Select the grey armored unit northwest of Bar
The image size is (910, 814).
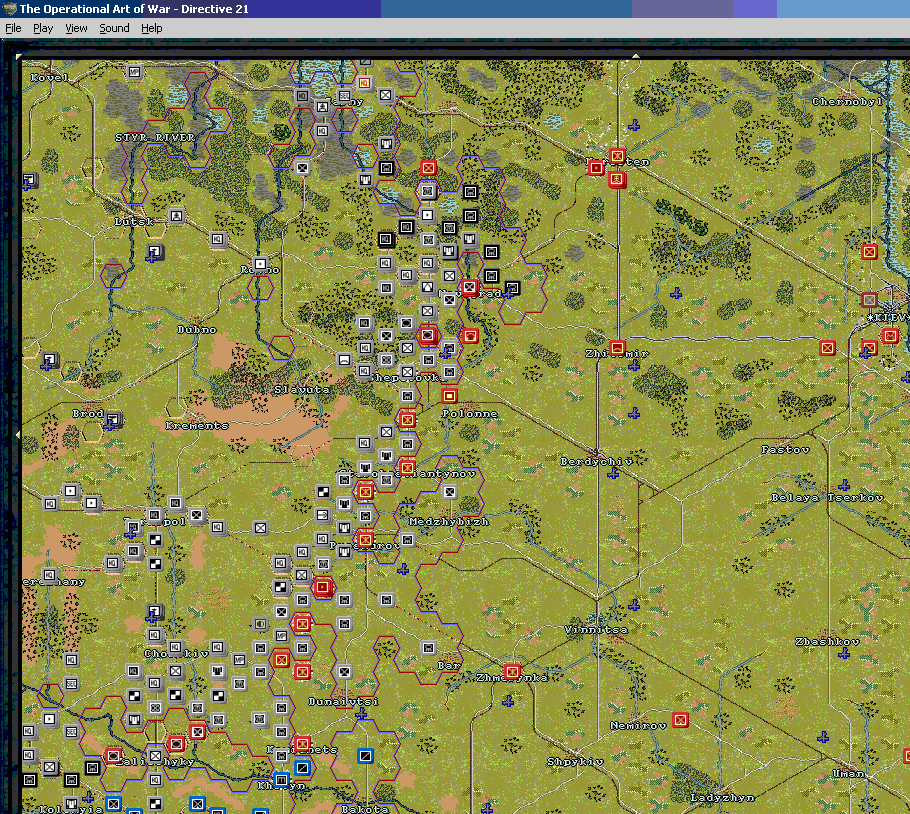[x=428, y=647]
